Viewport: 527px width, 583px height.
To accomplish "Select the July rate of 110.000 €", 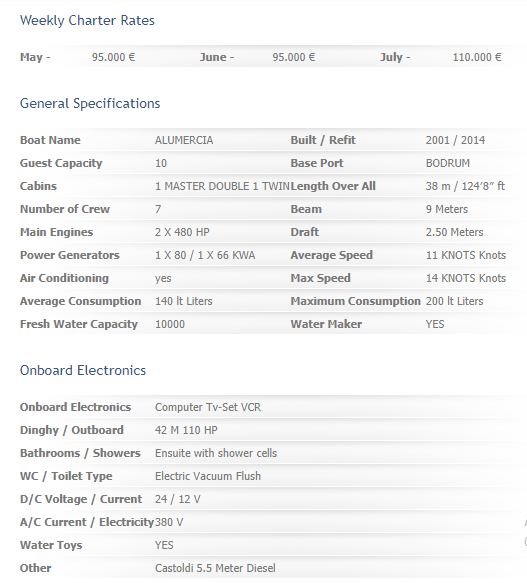I will [x=477, y=57].
